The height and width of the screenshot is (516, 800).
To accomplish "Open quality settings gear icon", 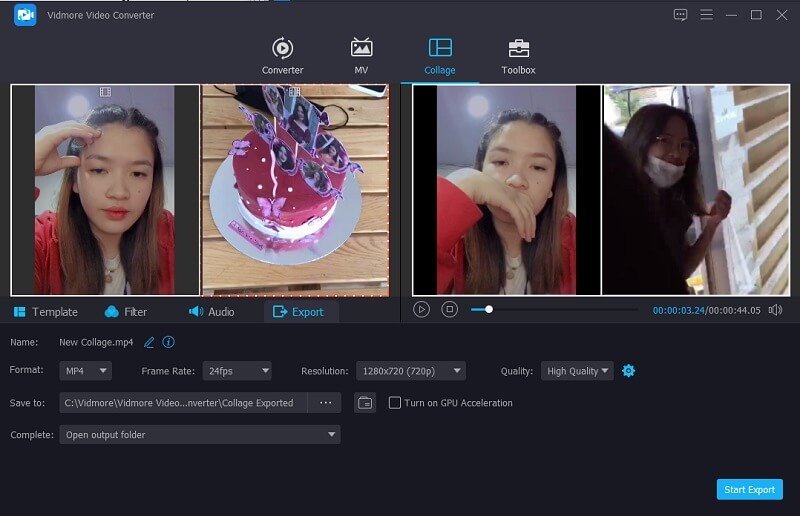I will tap(628, 371).
